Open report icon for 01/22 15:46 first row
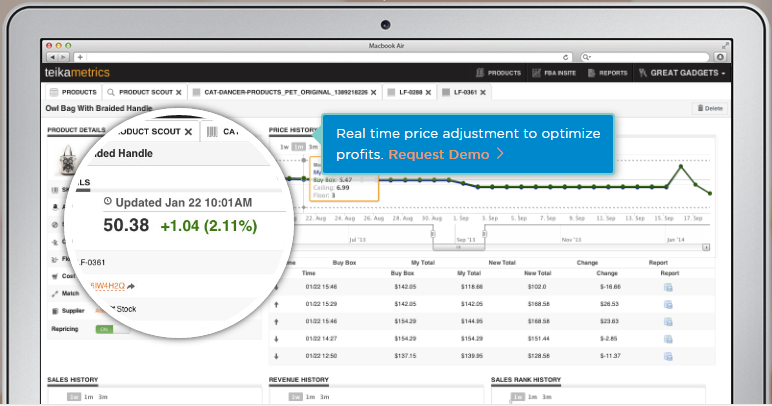 pos(669,288)
